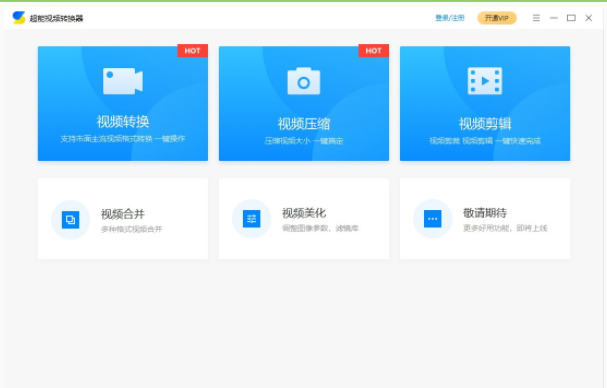Click the camcorder icon on 视频转换

coord(123,81)
